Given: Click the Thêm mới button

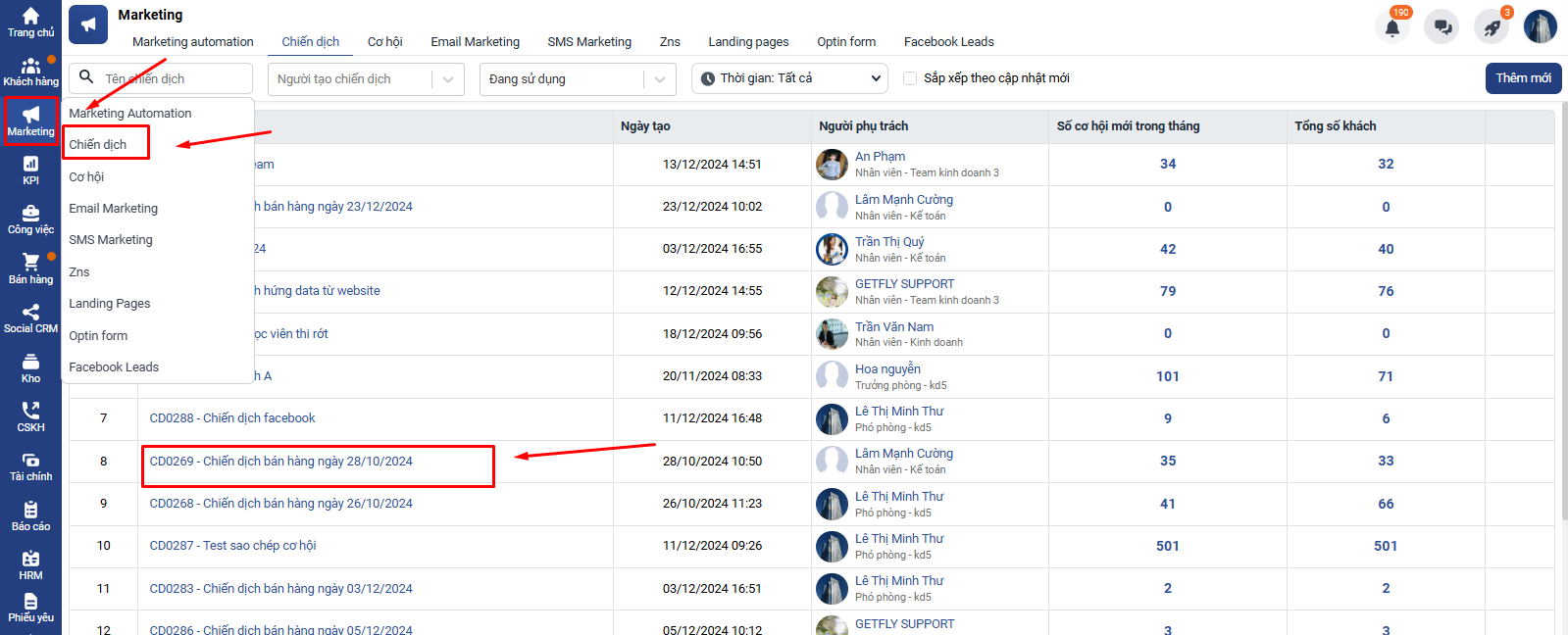Looking at the screenshot, I should 1523,78.
